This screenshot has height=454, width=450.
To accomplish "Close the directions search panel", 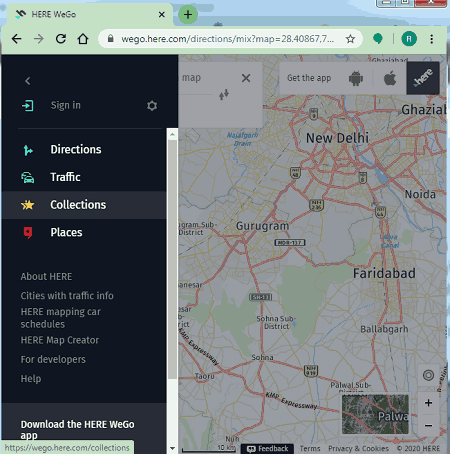I will point(246,78).
